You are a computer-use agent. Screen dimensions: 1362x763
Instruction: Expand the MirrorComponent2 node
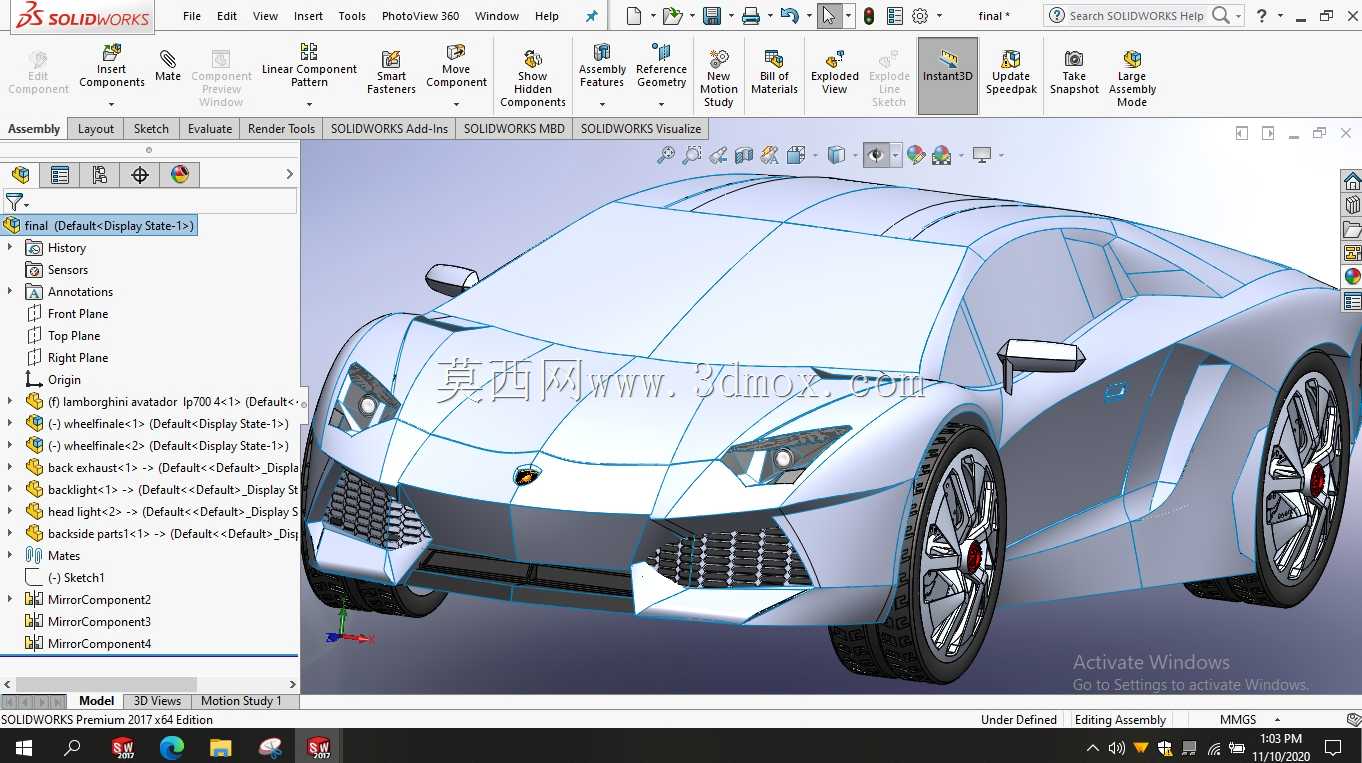[10, 599]
